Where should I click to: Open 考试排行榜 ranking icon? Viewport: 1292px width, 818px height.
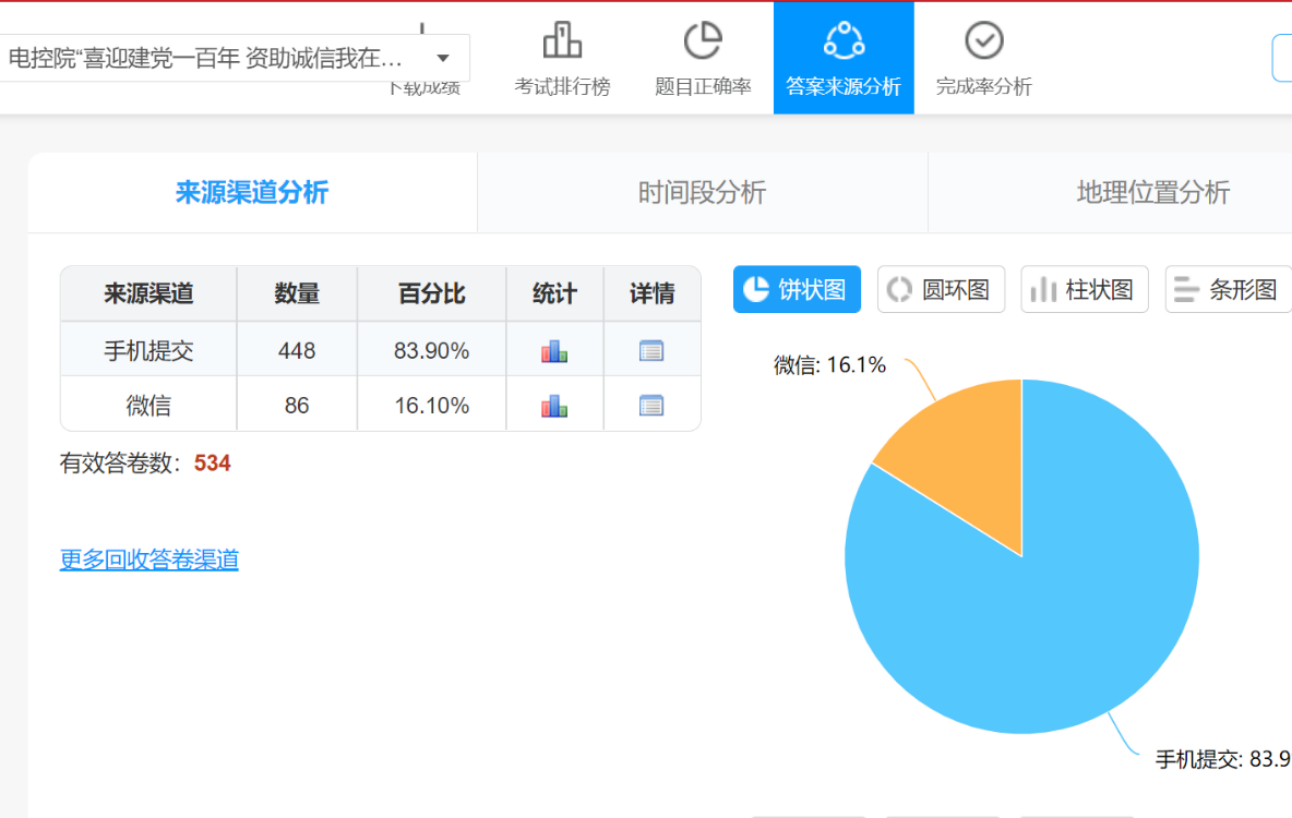coord(562,41)
